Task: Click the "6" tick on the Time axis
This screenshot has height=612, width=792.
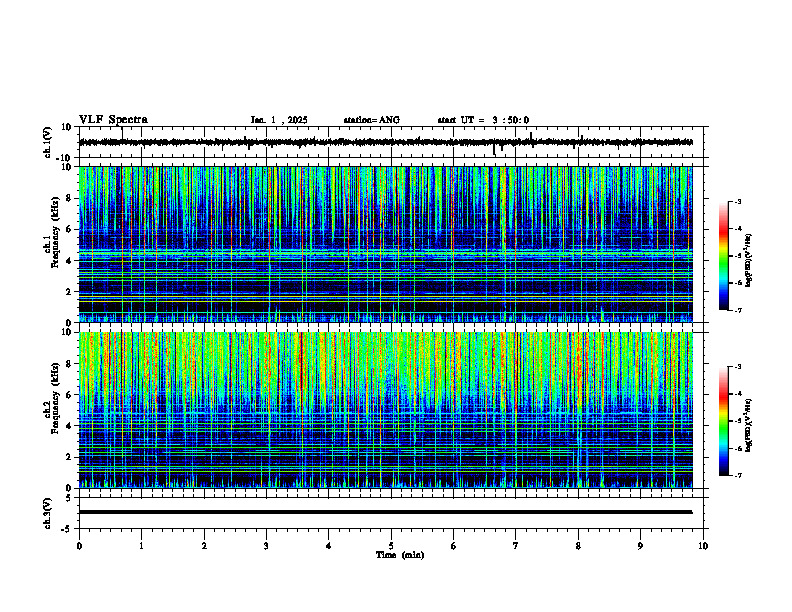Action: [454, 546]
